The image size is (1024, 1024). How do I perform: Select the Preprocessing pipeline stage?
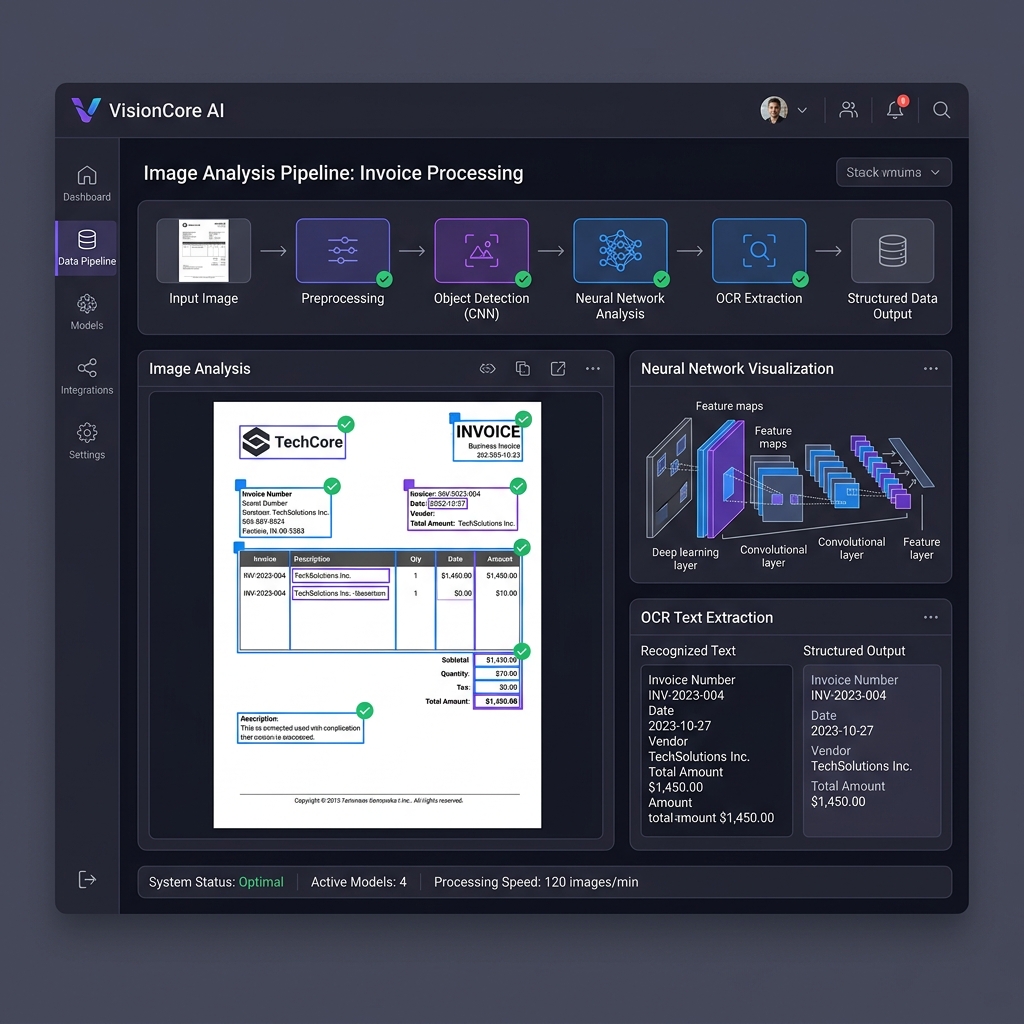343,251
